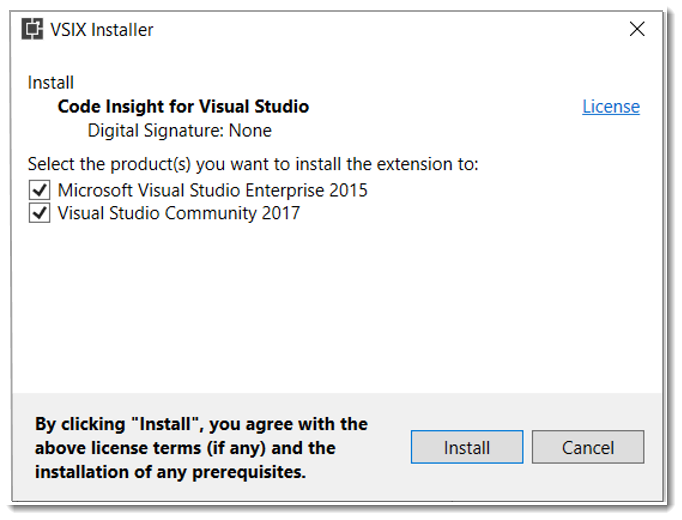Select the Code Insight for Visual Studio name
This screenshot has height=520, width=682.
pyautogui.click(x=183, y=107)
